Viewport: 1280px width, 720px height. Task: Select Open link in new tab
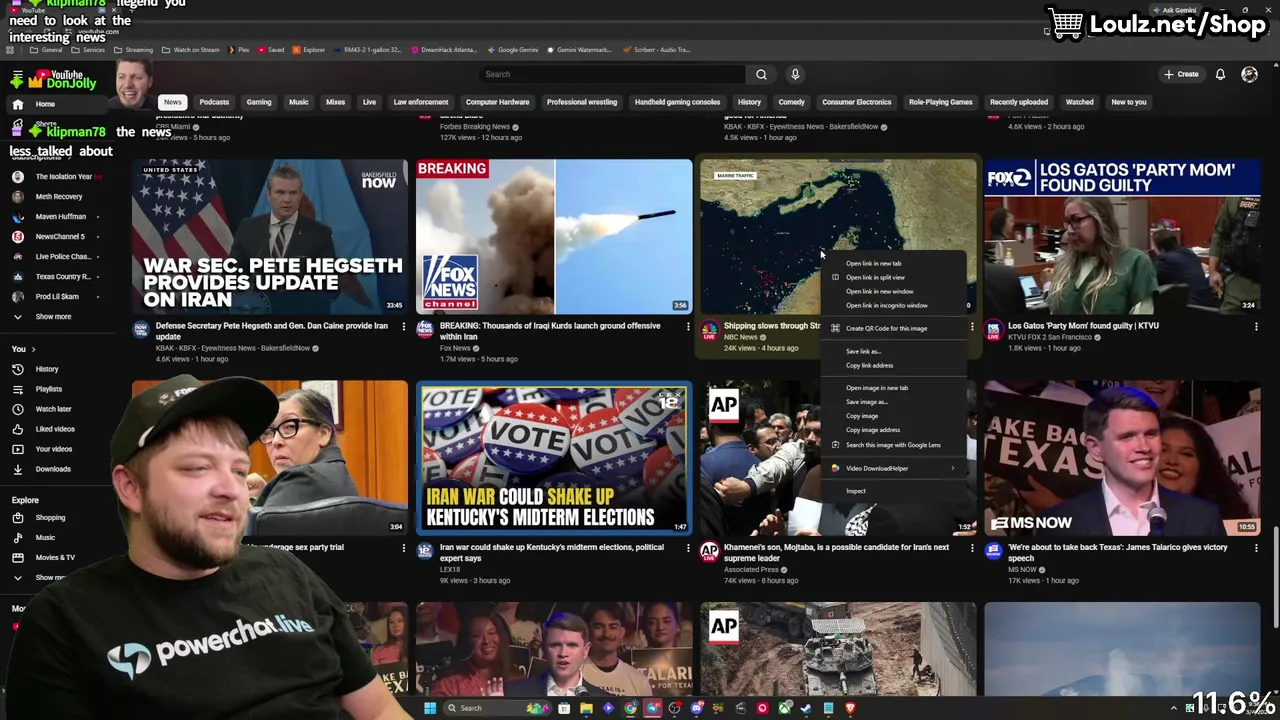(x=893, y=264)
